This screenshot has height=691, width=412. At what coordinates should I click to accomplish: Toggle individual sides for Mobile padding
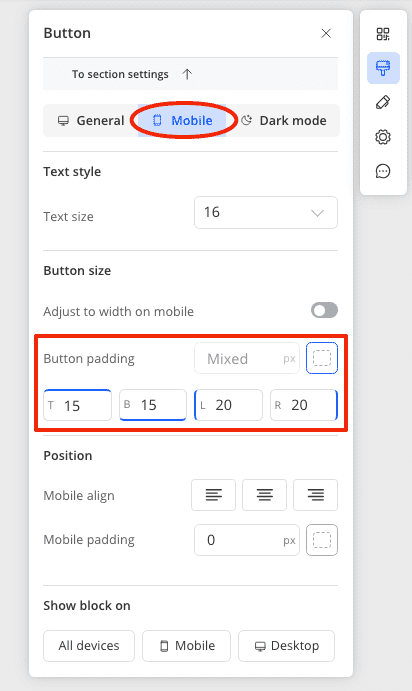click(x=322, y=540)
